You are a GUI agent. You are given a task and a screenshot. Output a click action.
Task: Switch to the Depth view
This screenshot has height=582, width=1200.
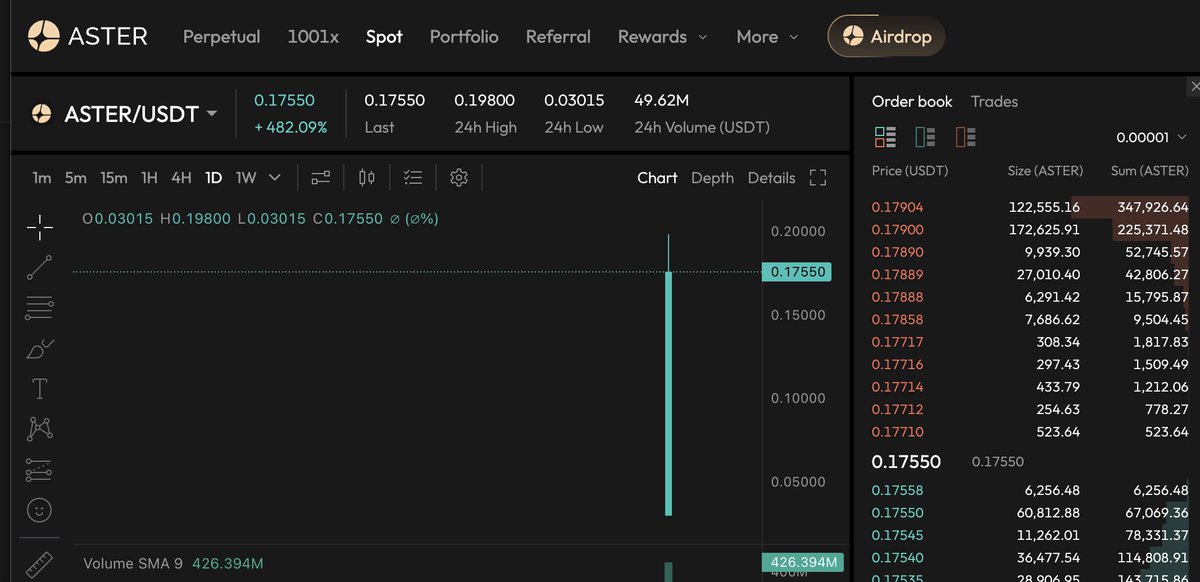(712, 178)
